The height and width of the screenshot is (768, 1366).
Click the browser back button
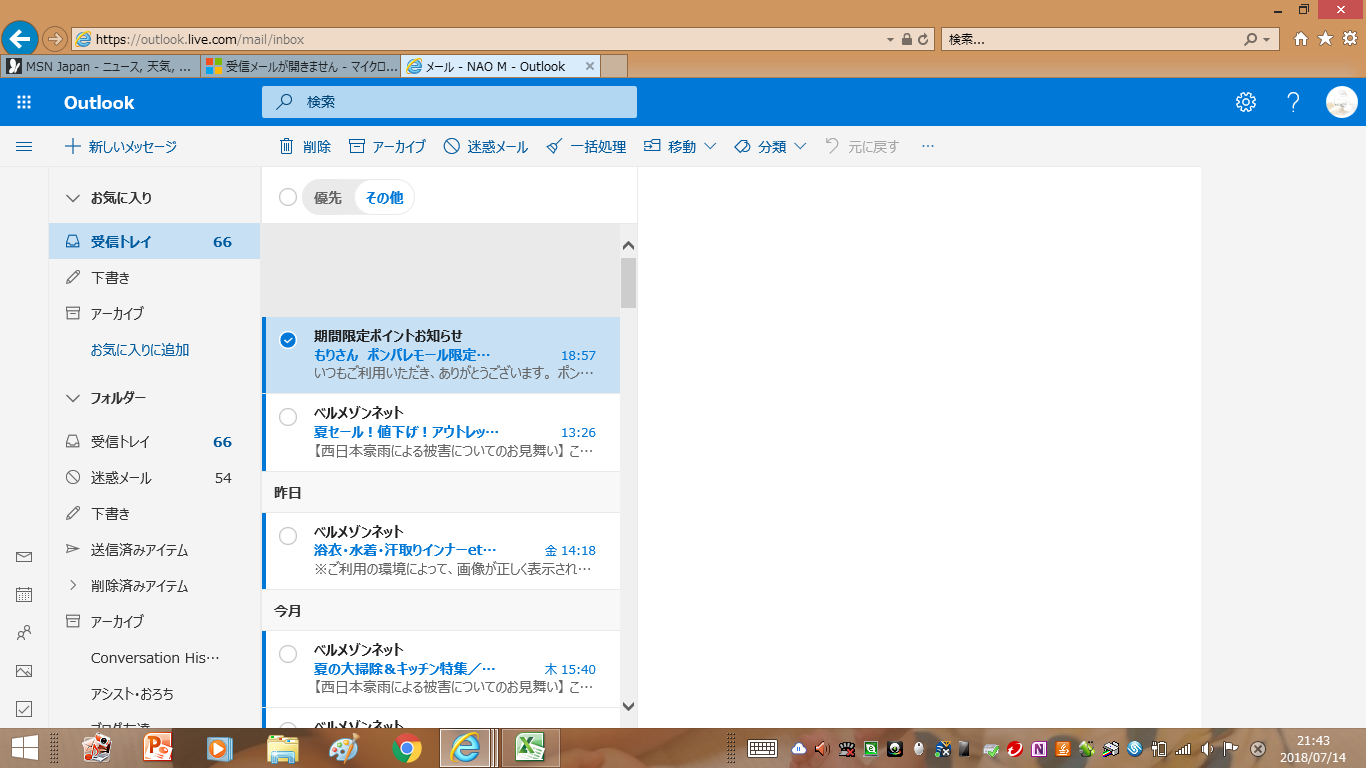coord(20,40)
